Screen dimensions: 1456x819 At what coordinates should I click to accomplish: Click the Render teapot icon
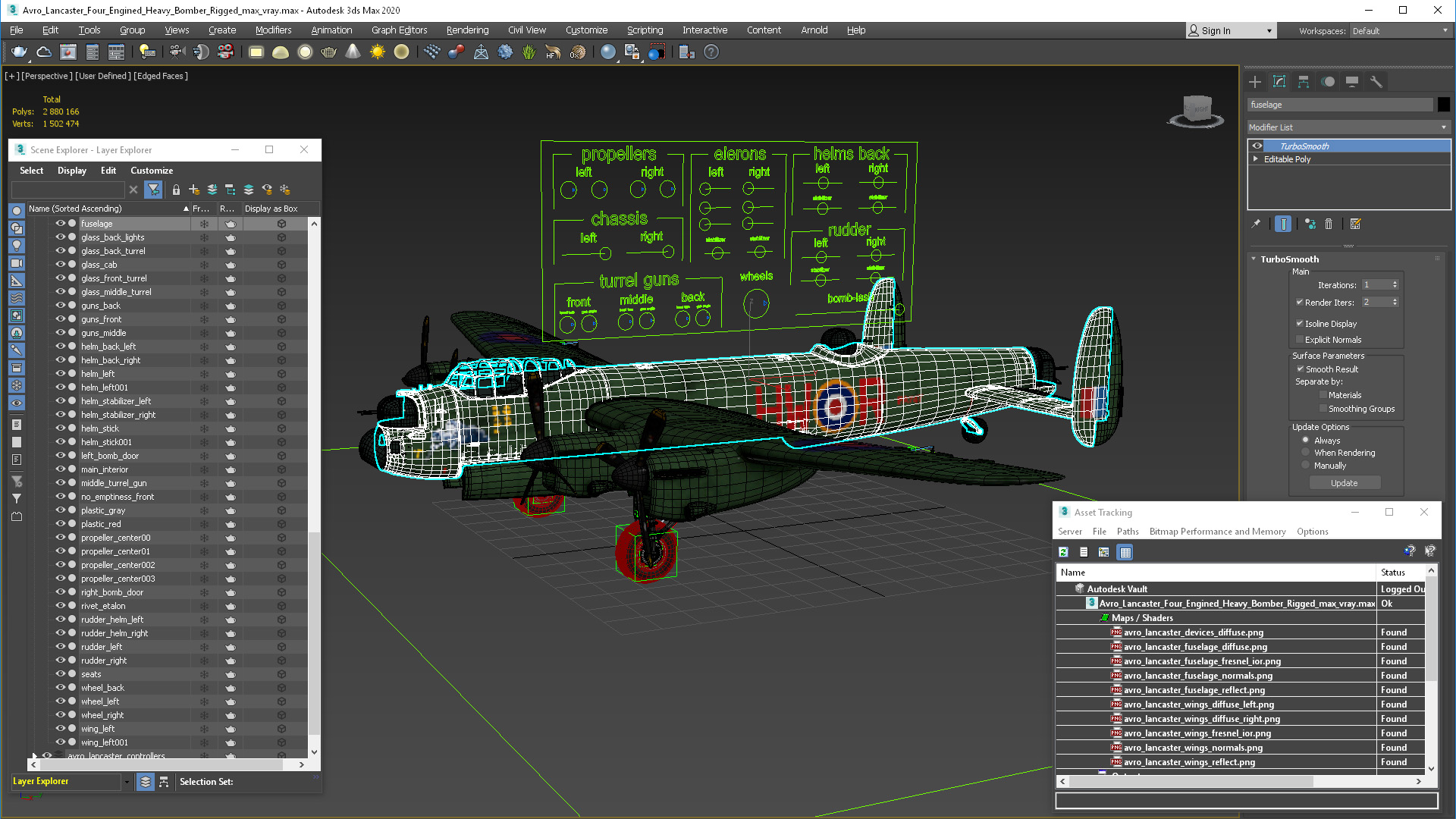[x=18, y=52]
